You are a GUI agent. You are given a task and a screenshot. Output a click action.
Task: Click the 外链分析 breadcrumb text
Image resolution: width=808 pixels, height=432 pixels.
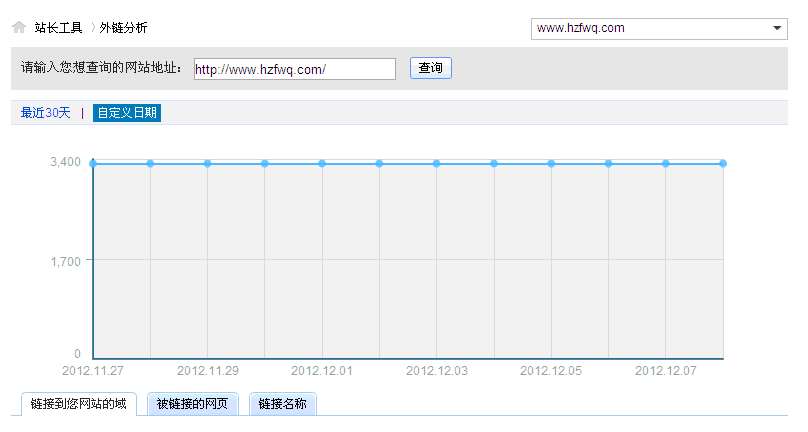click(x=123, y=28)
